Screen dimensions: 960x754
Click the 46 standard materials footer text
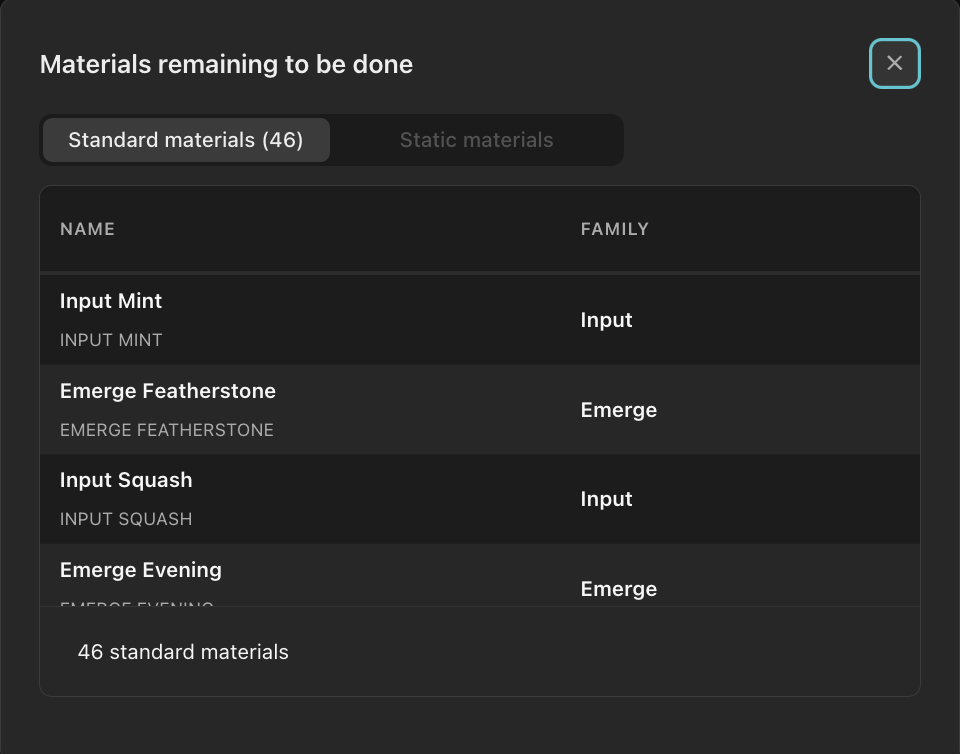pos(183,652)
